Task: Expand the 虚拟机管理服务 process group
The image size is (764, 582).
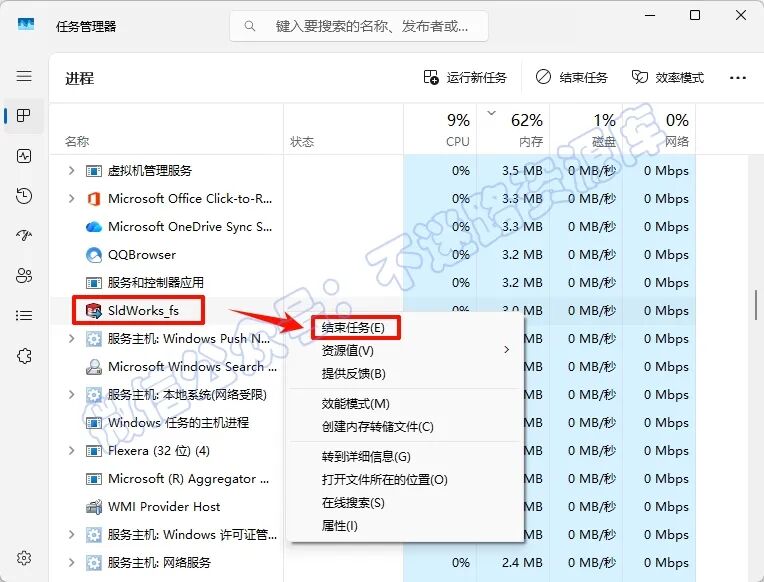Action: [72, 171]
